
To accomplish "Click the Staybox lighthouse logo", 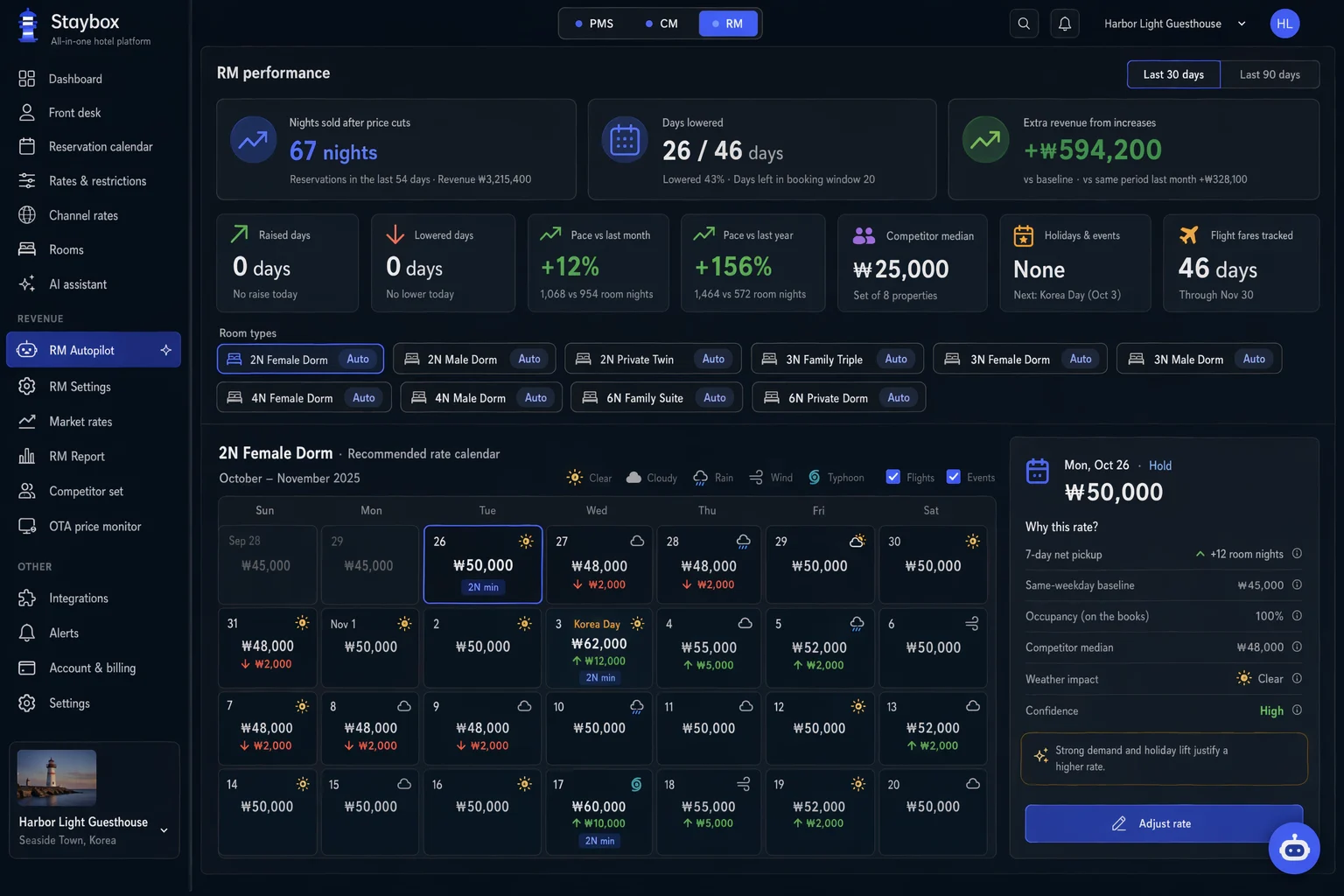I will 29,25.
